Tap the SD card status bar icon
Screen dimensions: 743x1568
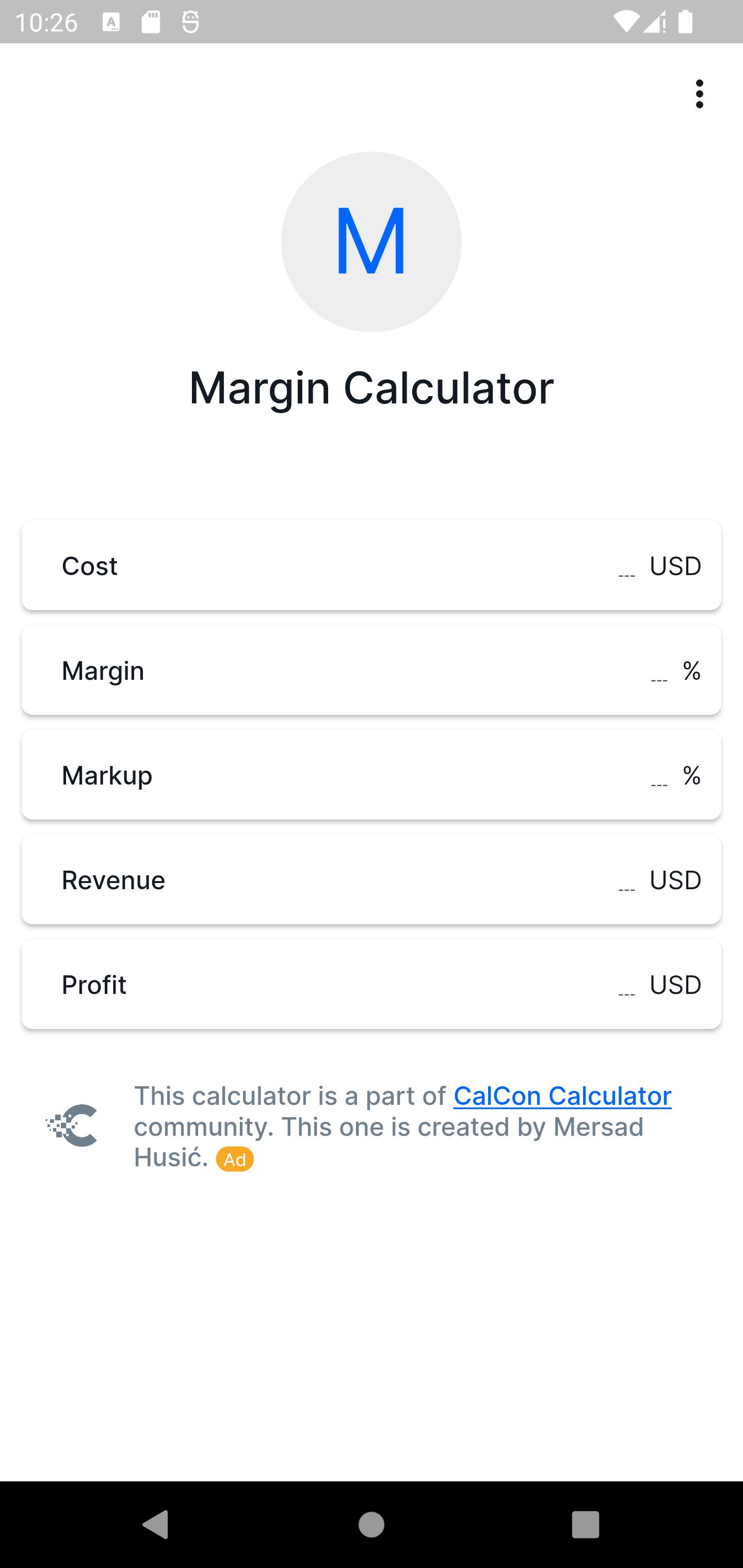coord(151,23)
